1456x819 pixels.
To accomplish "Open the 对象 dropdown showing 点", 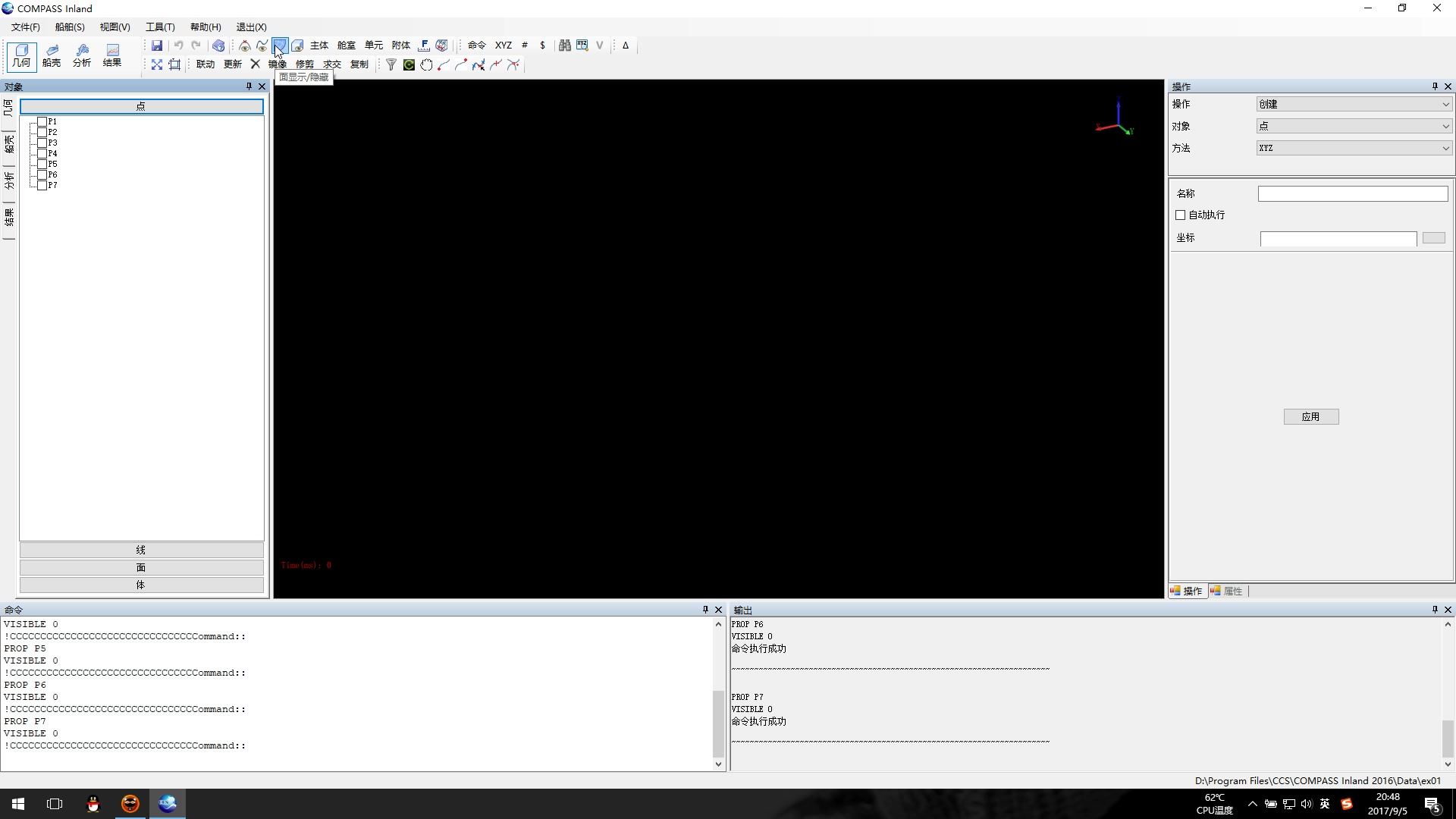I will coord(1354,126).
